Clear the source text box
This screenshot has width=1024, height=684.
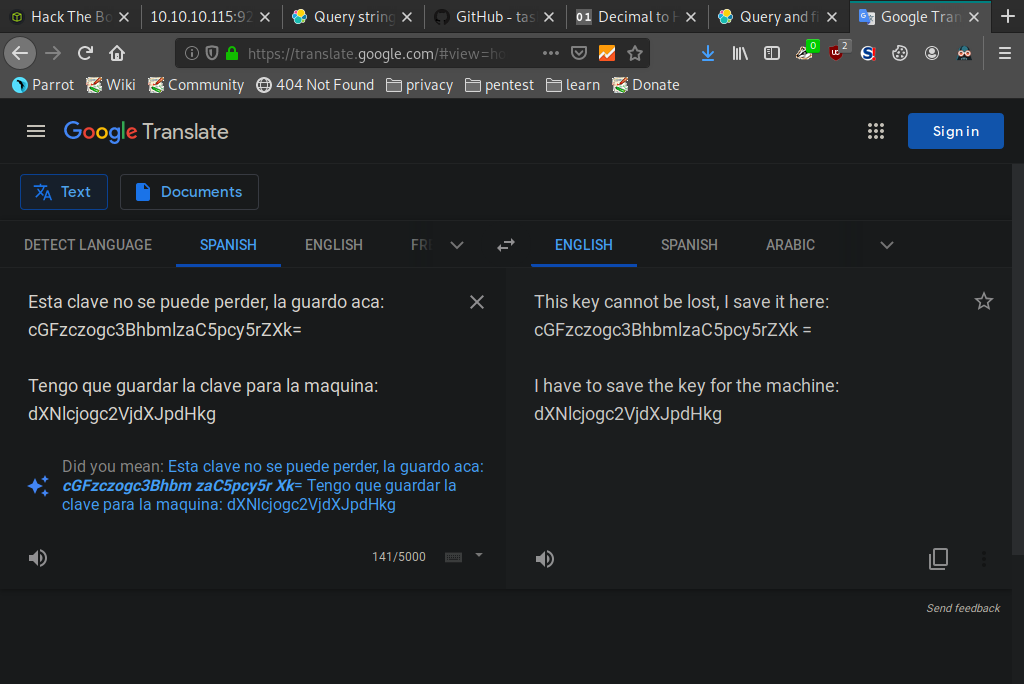tap(477, 302)
